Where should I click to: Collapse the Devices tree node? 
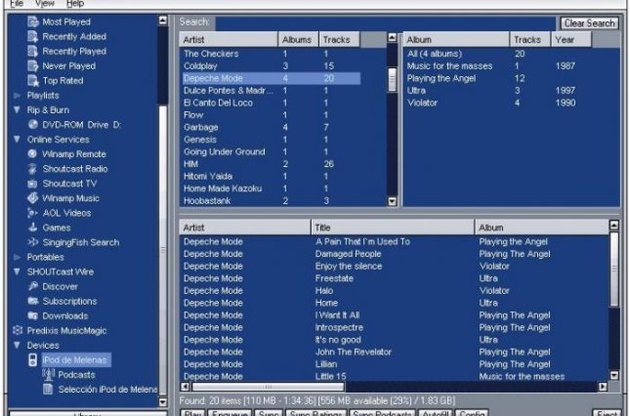point(17,345)
